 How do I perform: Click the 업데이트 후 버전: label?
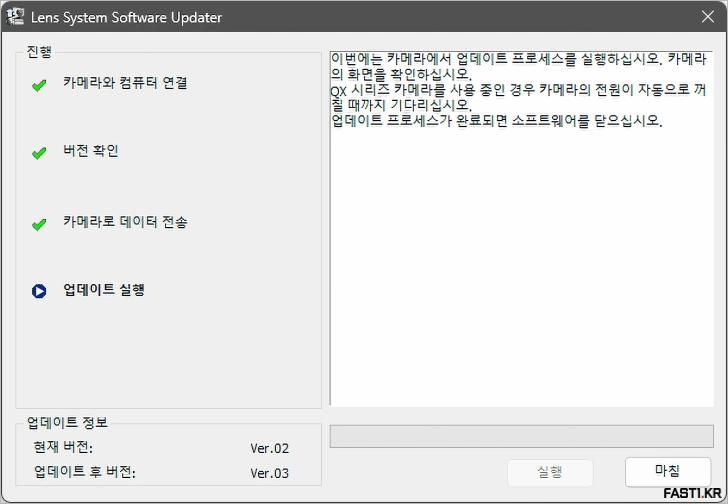[84, 472]
